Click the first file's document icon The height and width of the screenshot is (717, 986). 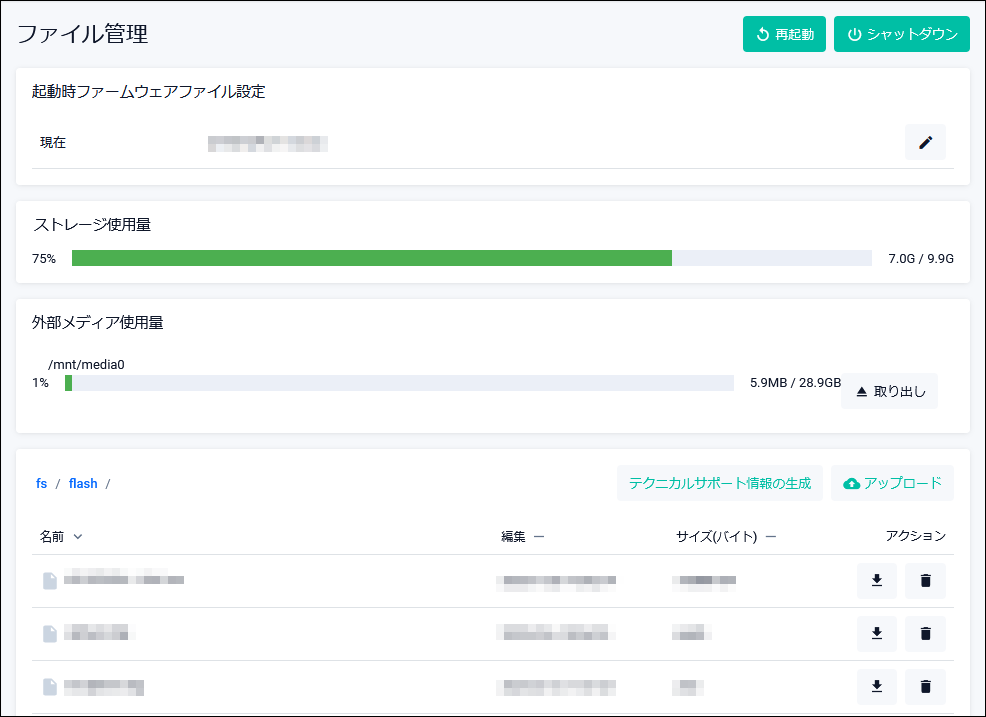click(50, 581)
